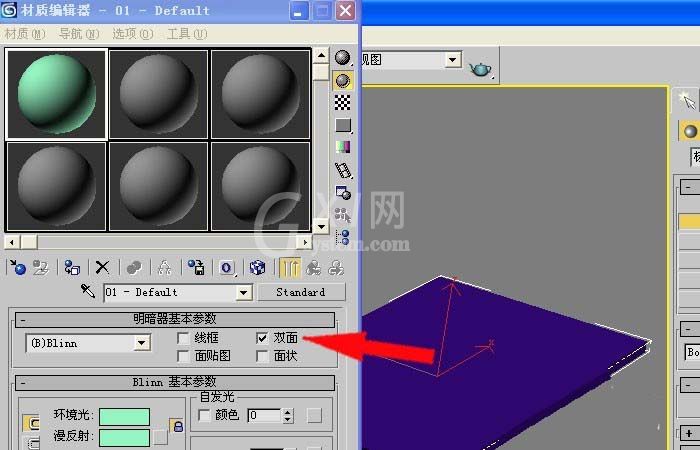The image size is (700, 450).
Task: Enable the 自发光 颜色 checkbox
Action: click(204, 415)
